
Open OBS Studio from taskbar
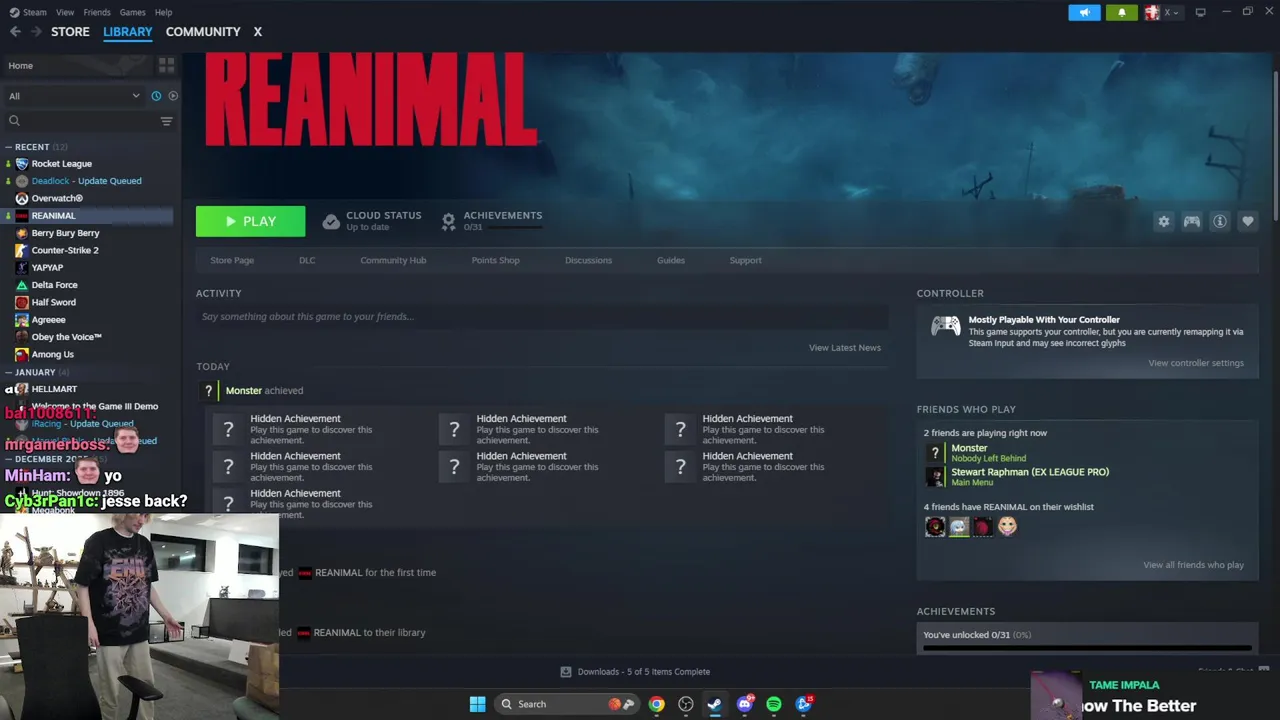click(686, 704)
